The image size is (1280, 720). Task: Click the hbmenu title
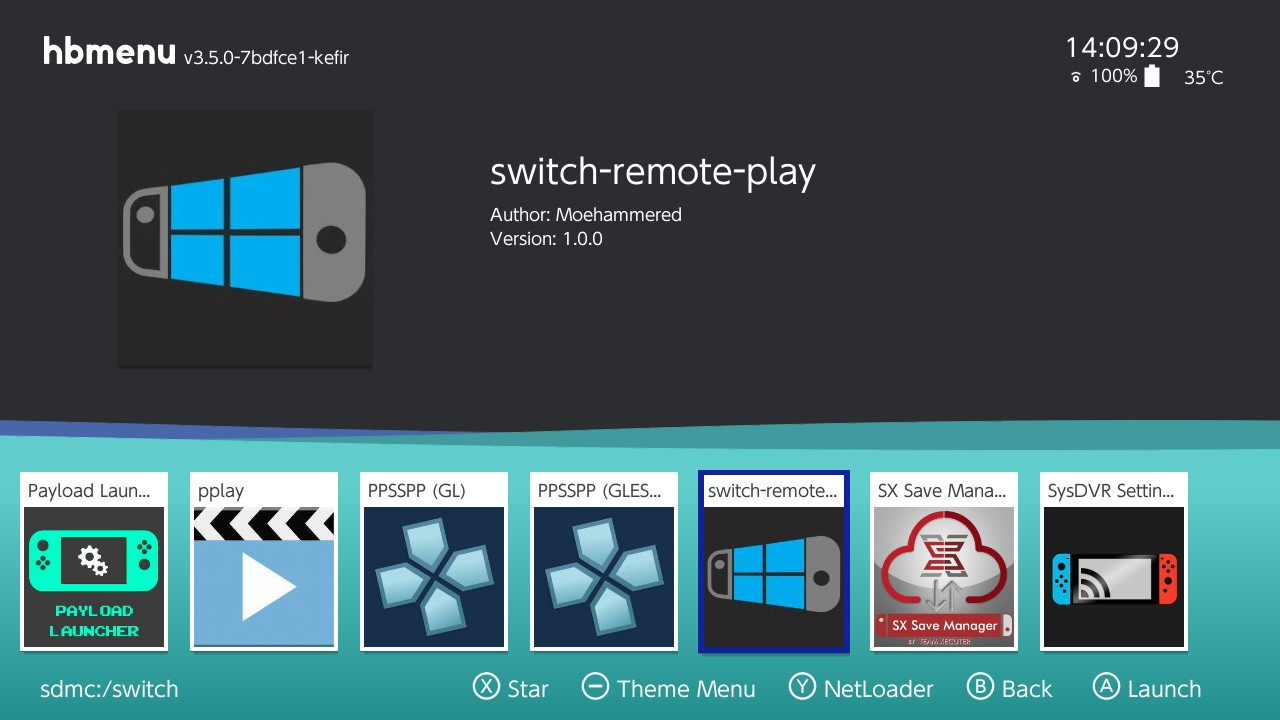pos(109,51)
